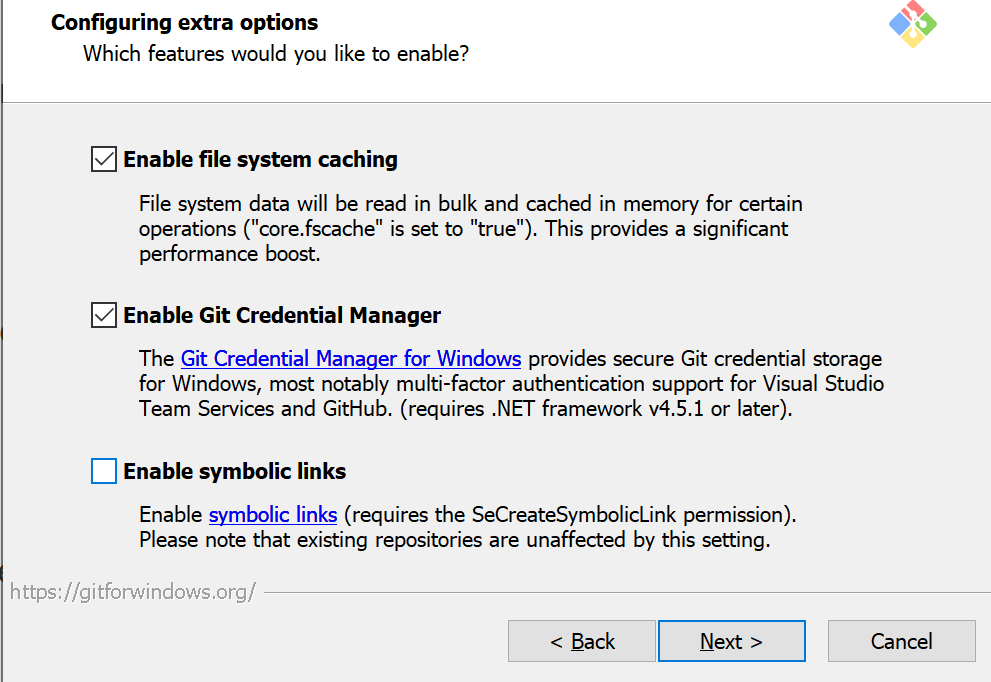
Task: Click the existing repositories unaffected note
Action: [455, 541]
